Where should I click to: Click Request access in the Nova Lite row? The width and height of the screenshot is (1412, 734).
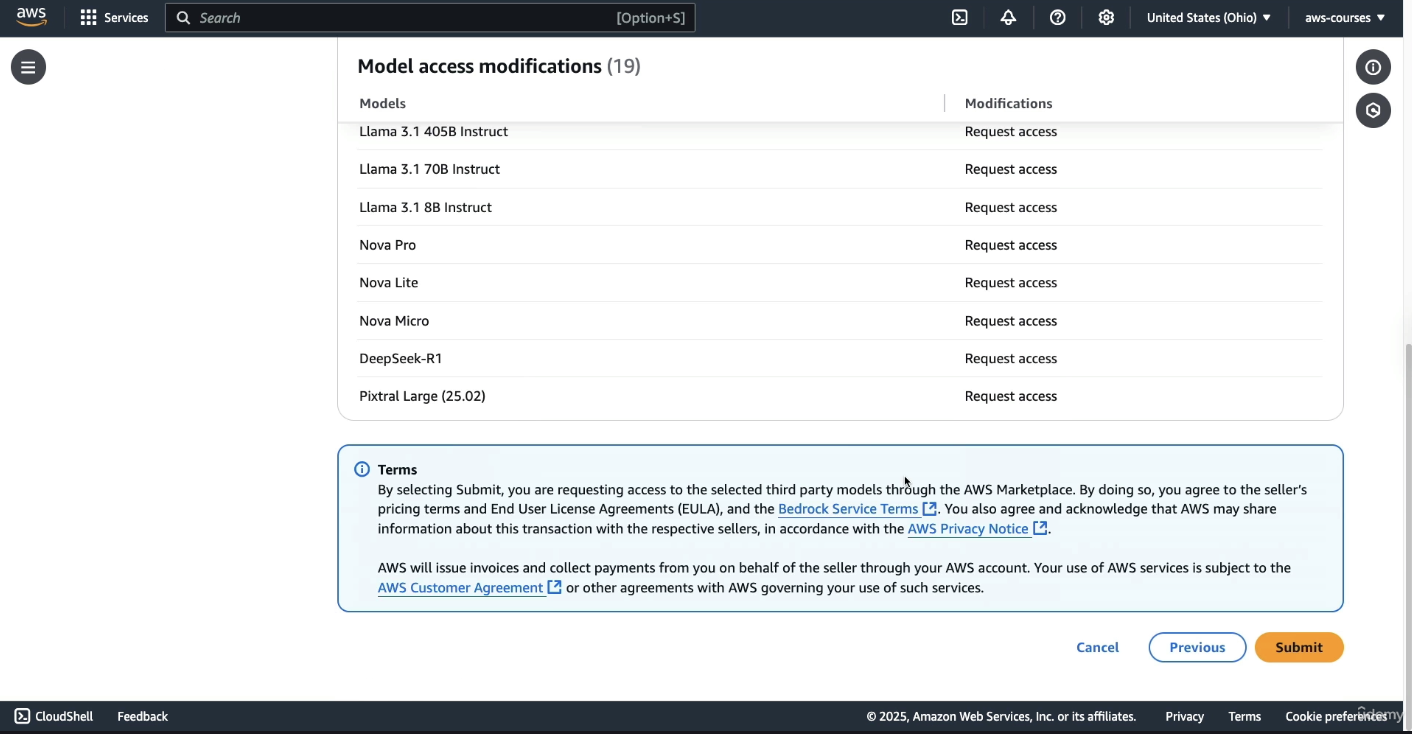click(x=1010, y=283)
